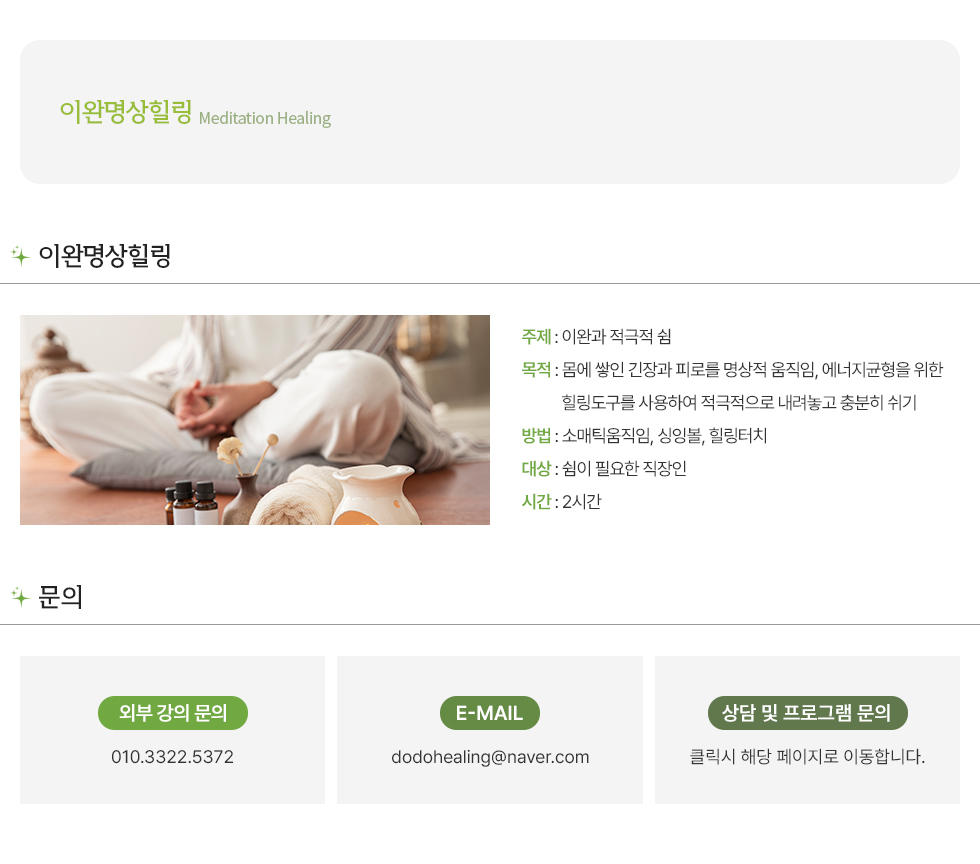Click the 주제 label
980x864 pixels.
(x=536, y=336)
